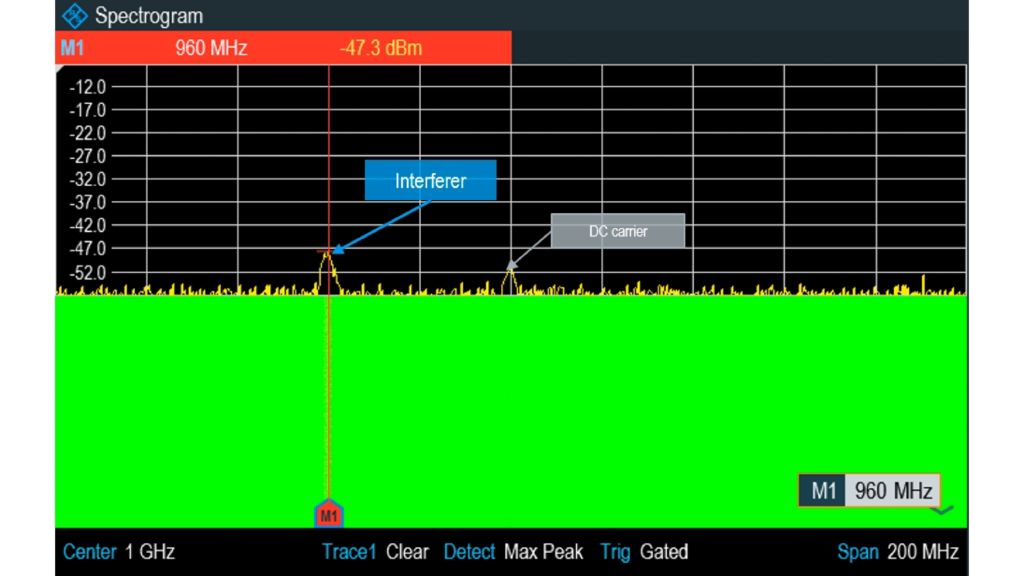This screenshot has width=1024, height=576.
Task: Toggle the Trig Gated setting
Action: pyautogui.click(x=668, y=551)
